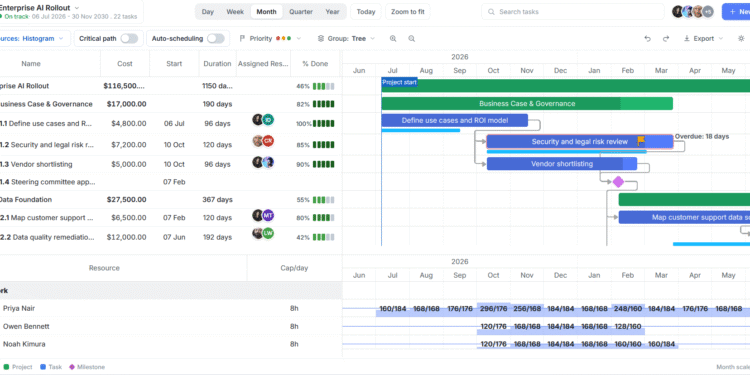Select the Security and legal risk review bar
750x375 pixels.
click(x=580, y=142)
